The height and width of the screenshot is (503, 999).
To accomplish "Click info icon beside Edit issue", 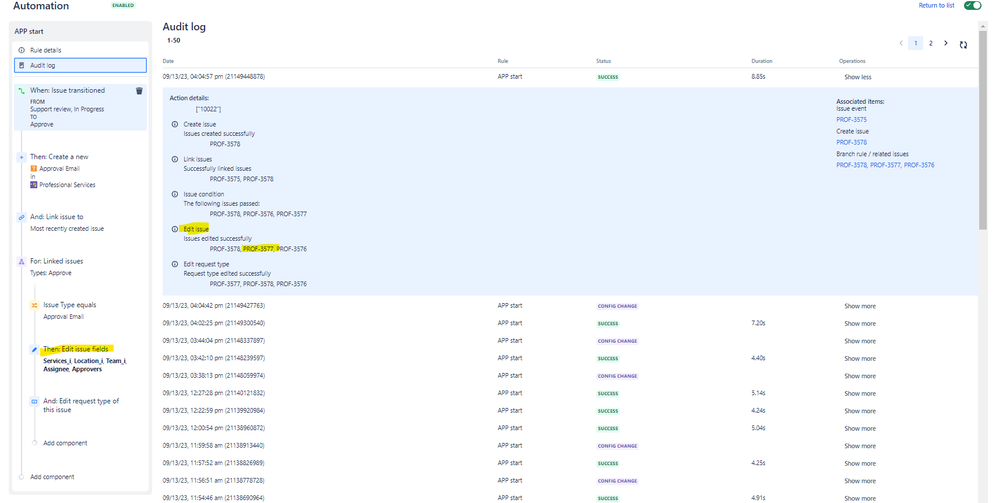I will point(175,229).
